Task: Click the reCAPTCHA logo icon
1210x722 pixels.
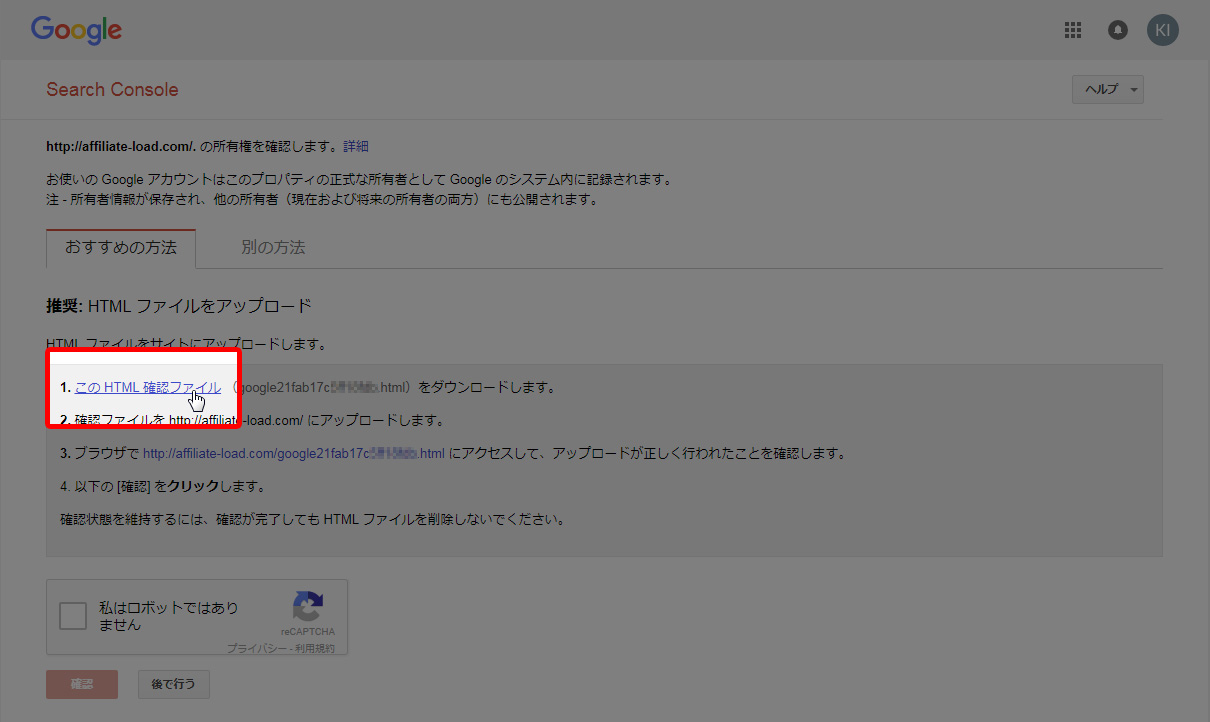Action: (307, 607)
